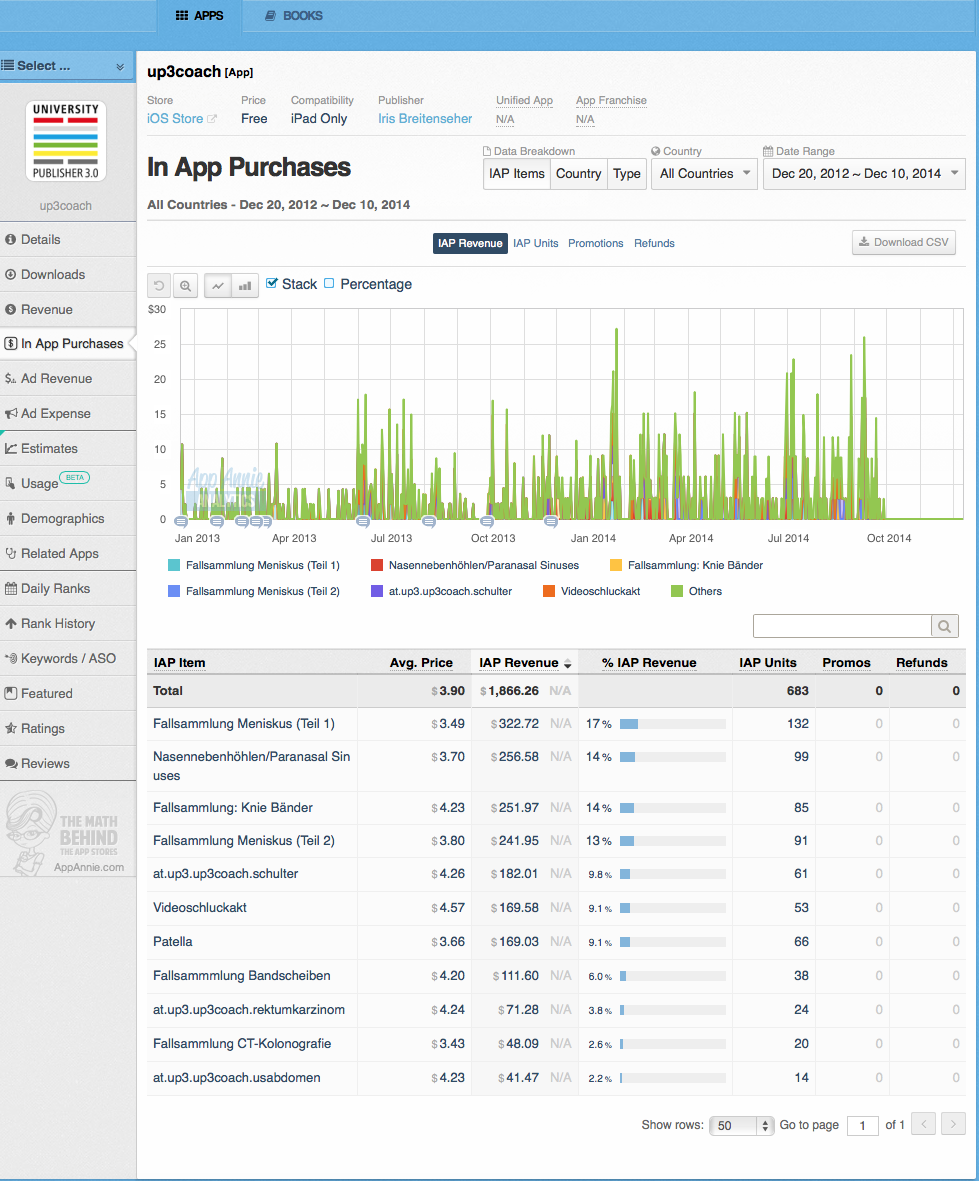This screenshot has height=1181, width=979.
Task: Open Related Apps in the sidebar
Action: 68,554
